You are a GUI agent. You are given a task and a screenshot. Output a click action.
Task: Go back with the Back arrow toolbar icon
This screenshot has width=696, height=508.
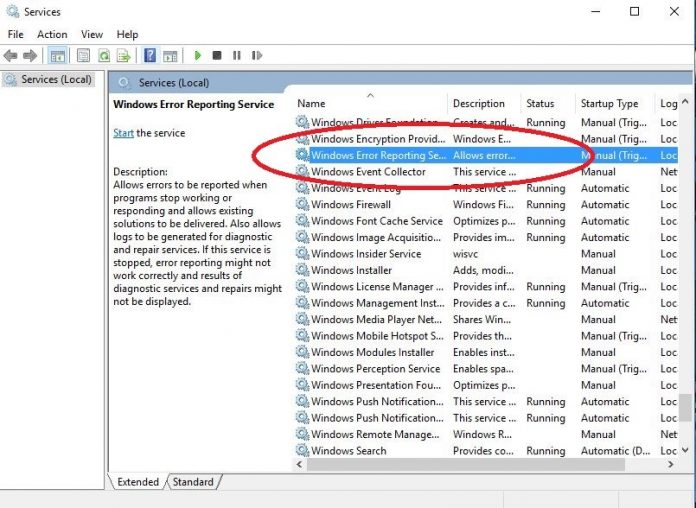10,56
